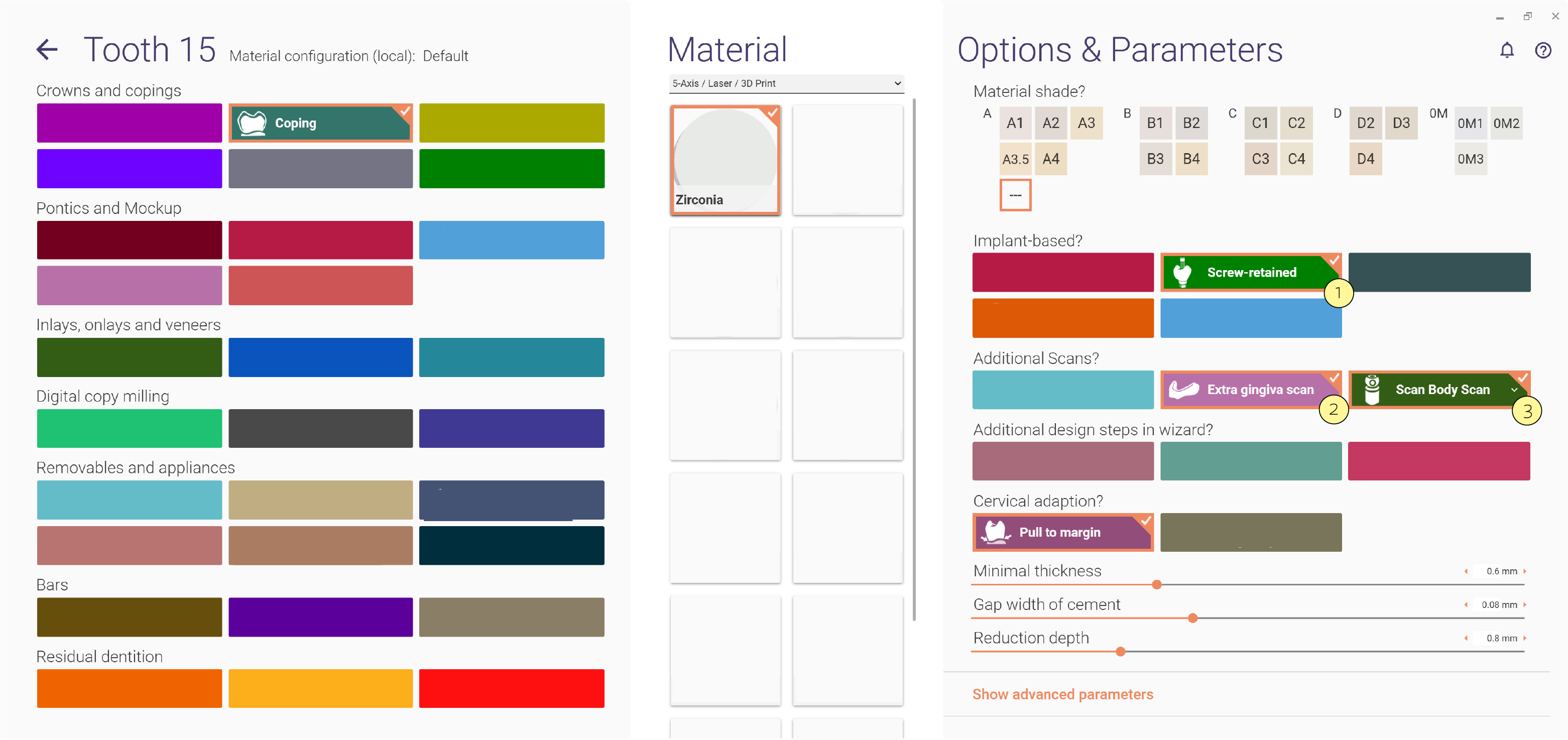Select material shade A3.5
Viewport: 1568px width, 740px height.
tap(1015, 159)
